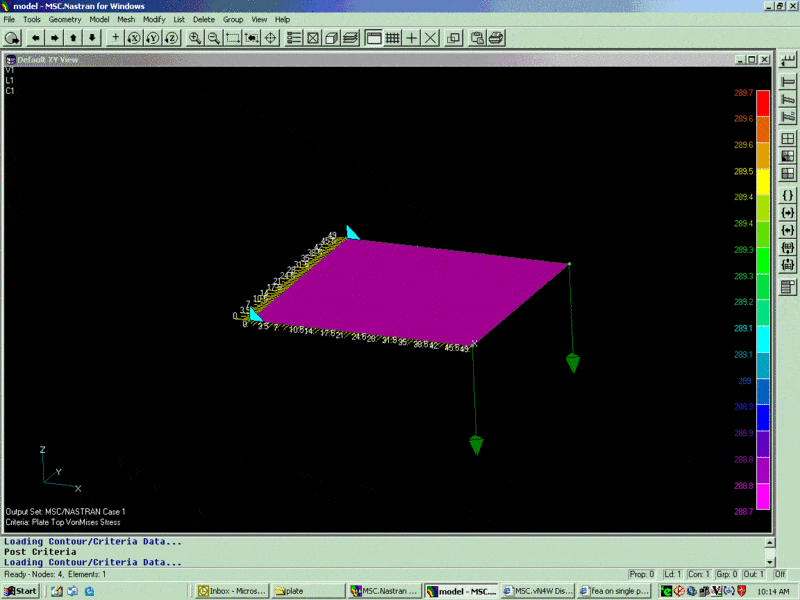Click the Zoom In magnifier tool
Viewport: 800px width, 600px height.
point(195,38)
